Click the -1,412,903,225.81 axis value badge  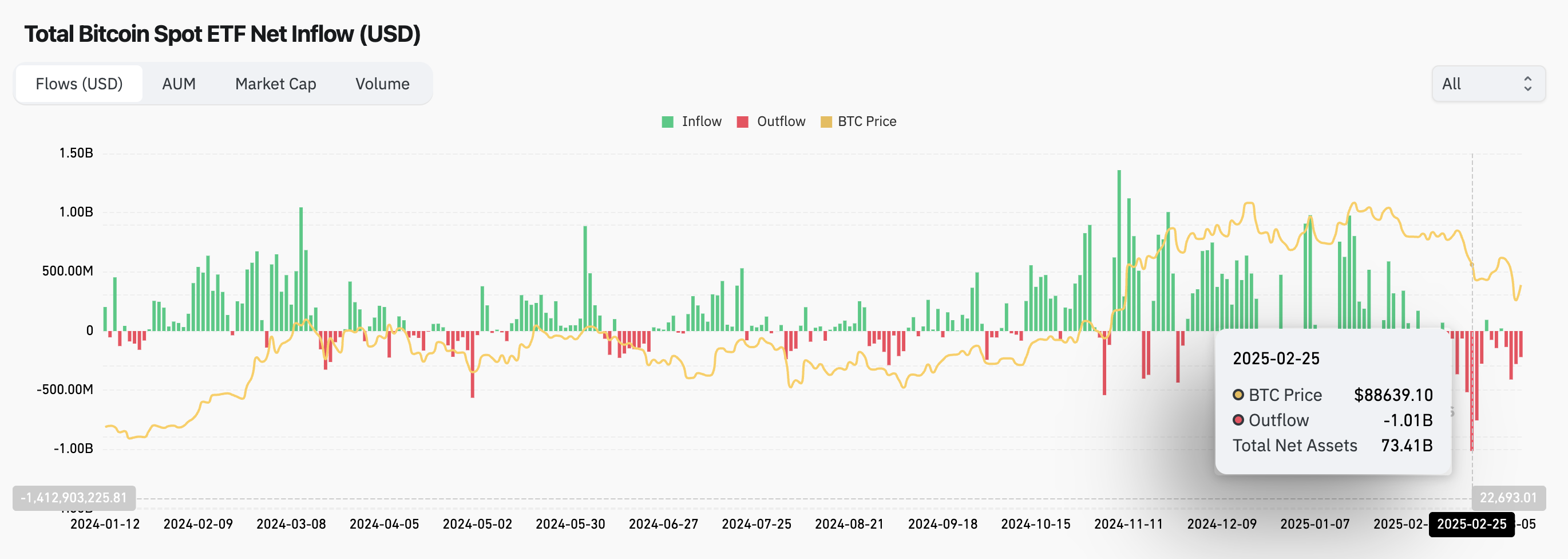[74, 498]
